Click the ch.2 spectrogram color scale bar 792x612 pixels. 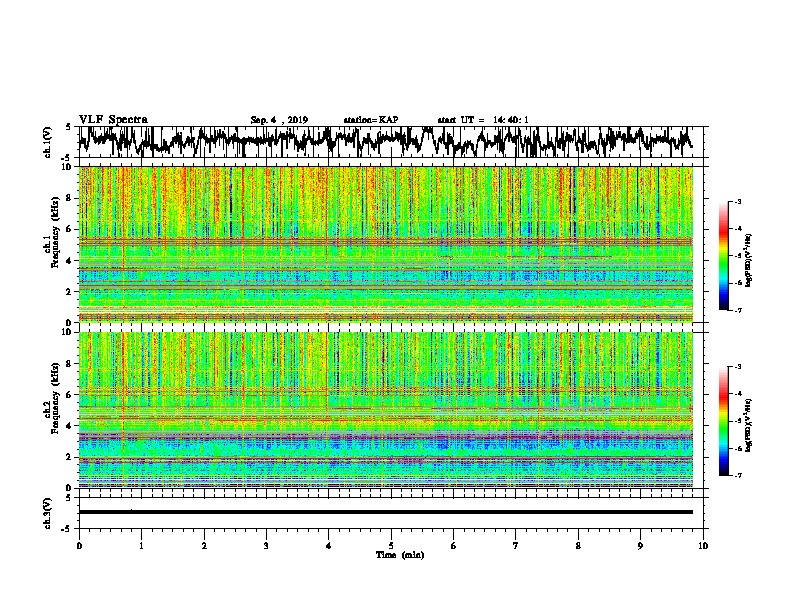[723, 421]
